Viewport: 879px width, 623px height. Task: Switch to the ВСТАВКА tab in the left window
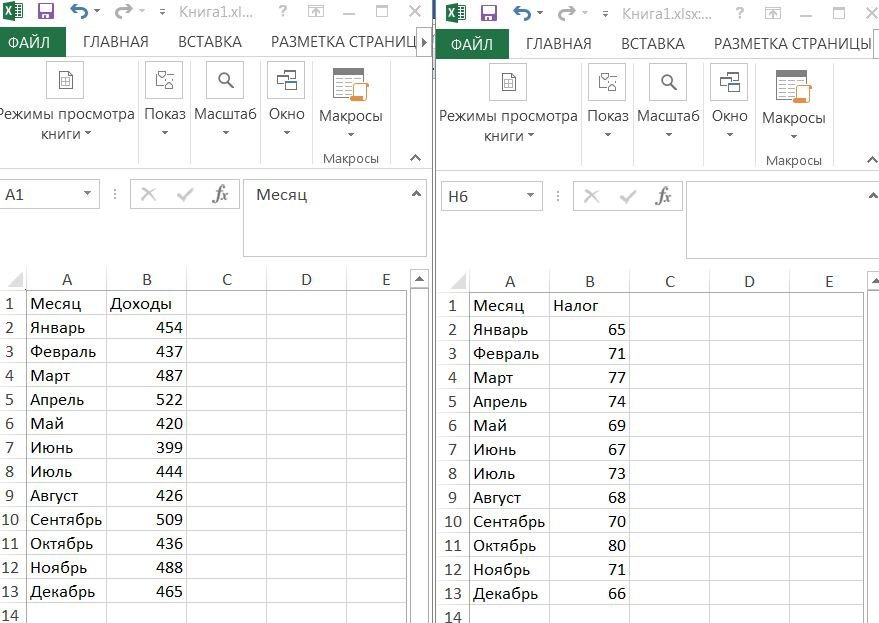coord(209,42)
